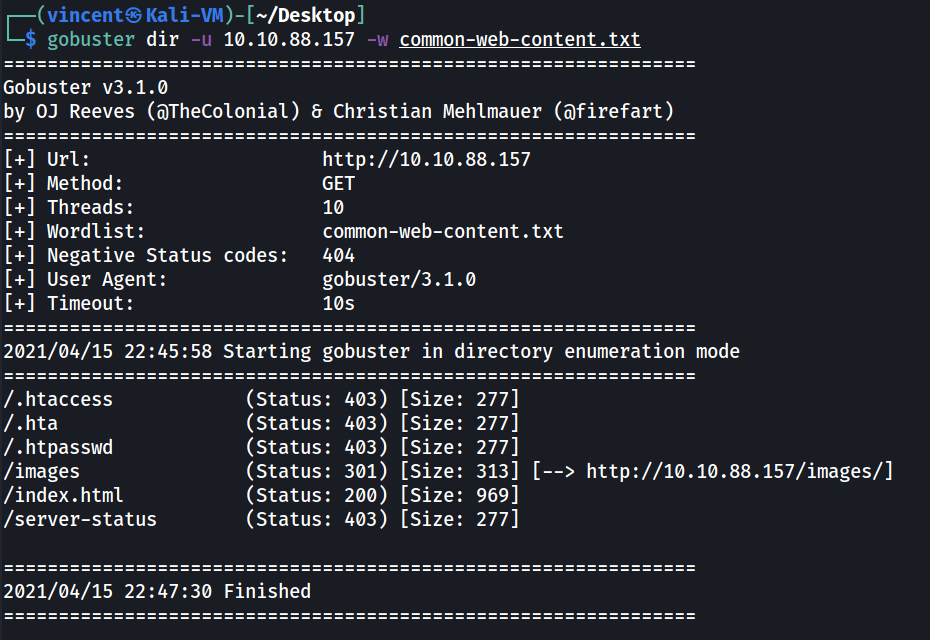Screen dimensions: 930x640
Task: Click the redirect URL http://10.10.88.157/images/
Action: pyautogui.click(x=739, y=472)
